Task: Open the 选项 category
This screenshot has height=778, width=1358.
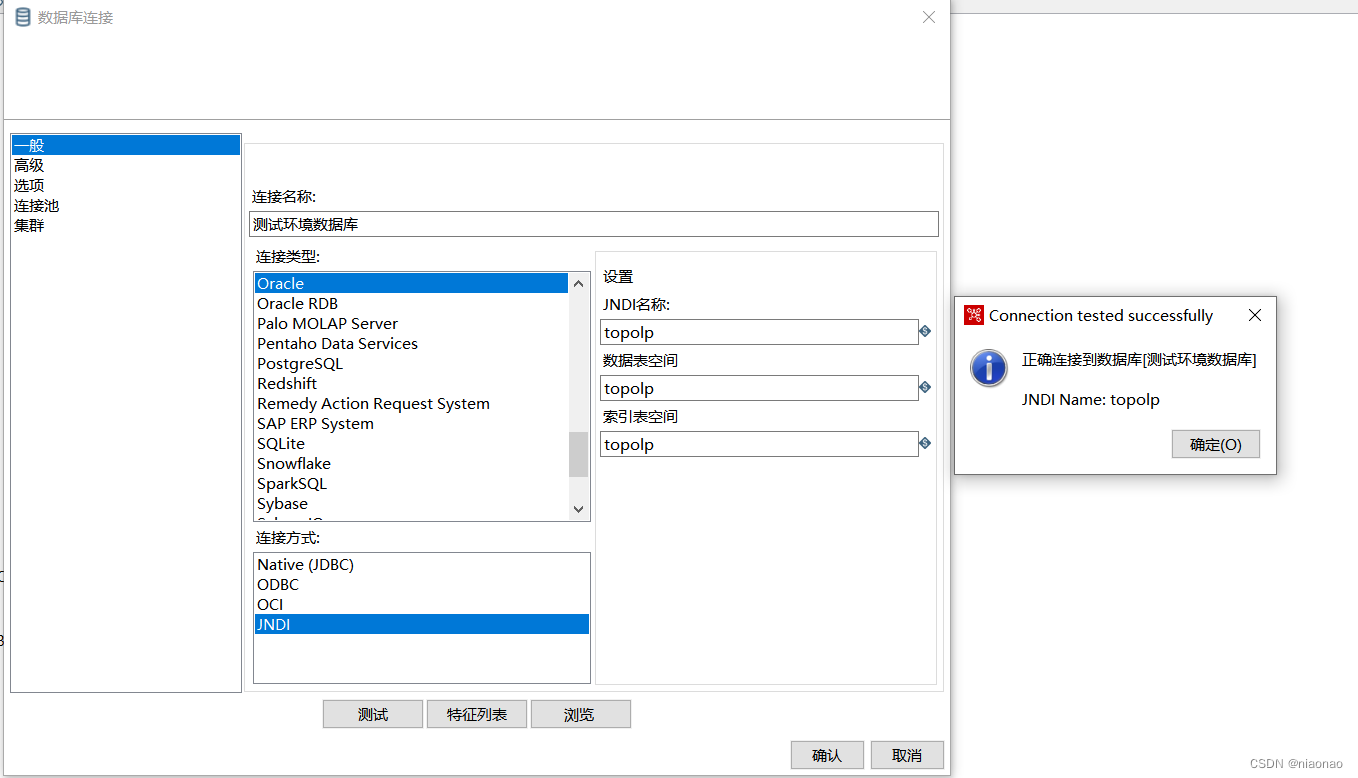Action: (126, 185)
